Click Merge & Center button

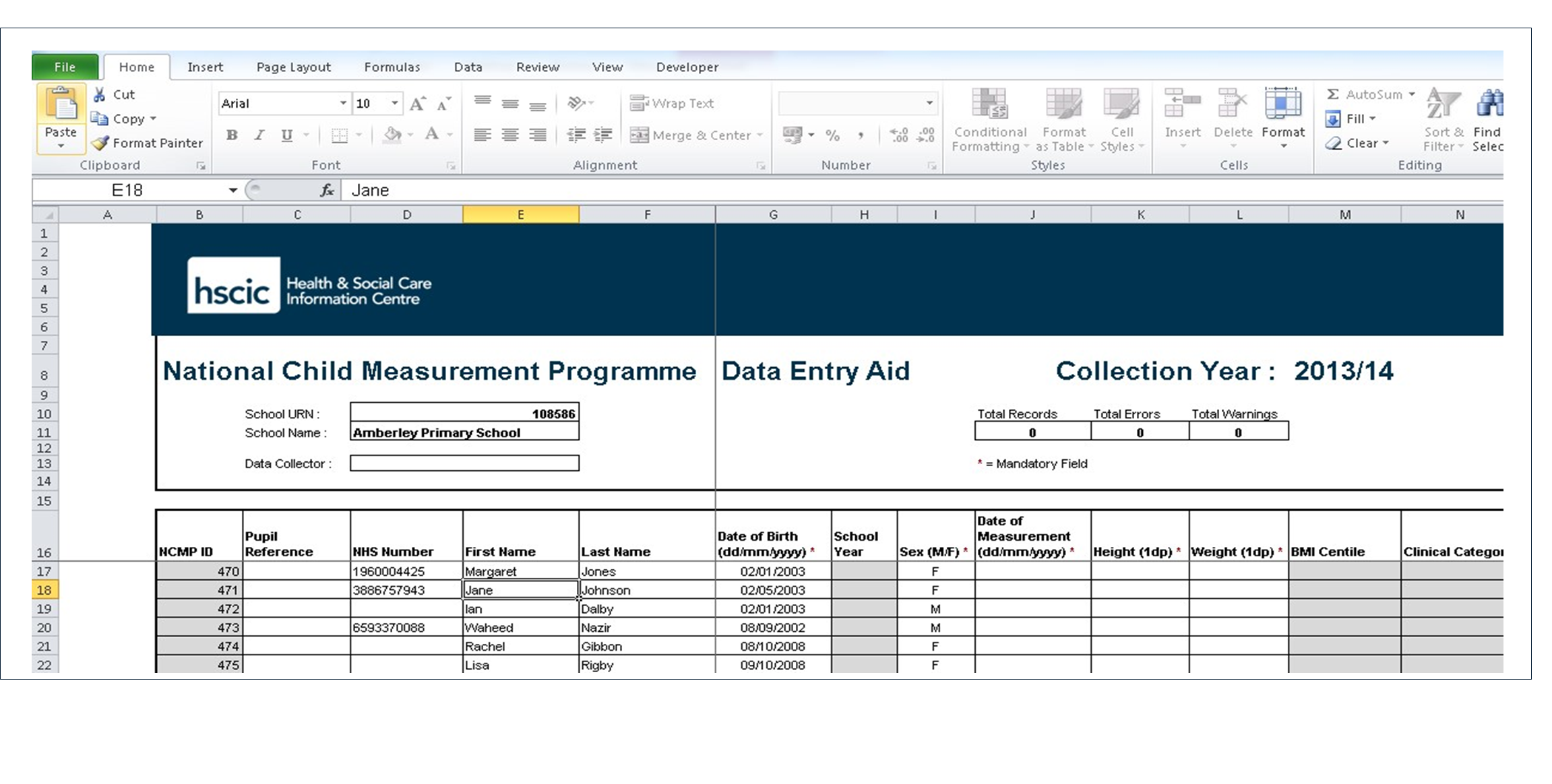pyautogui.click(x=690, y=135)
